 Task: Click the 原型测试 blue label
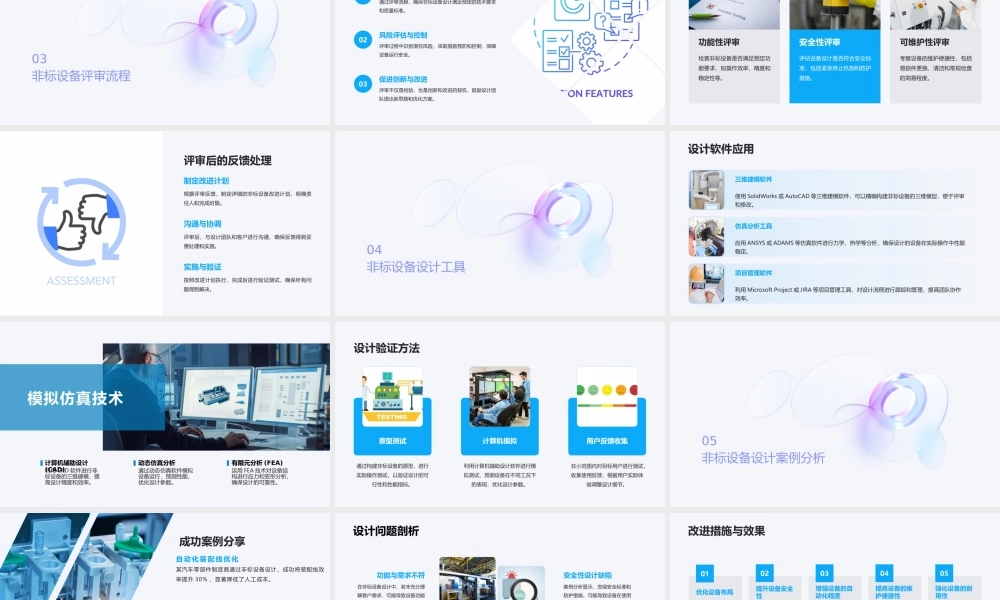coord(392,441)
